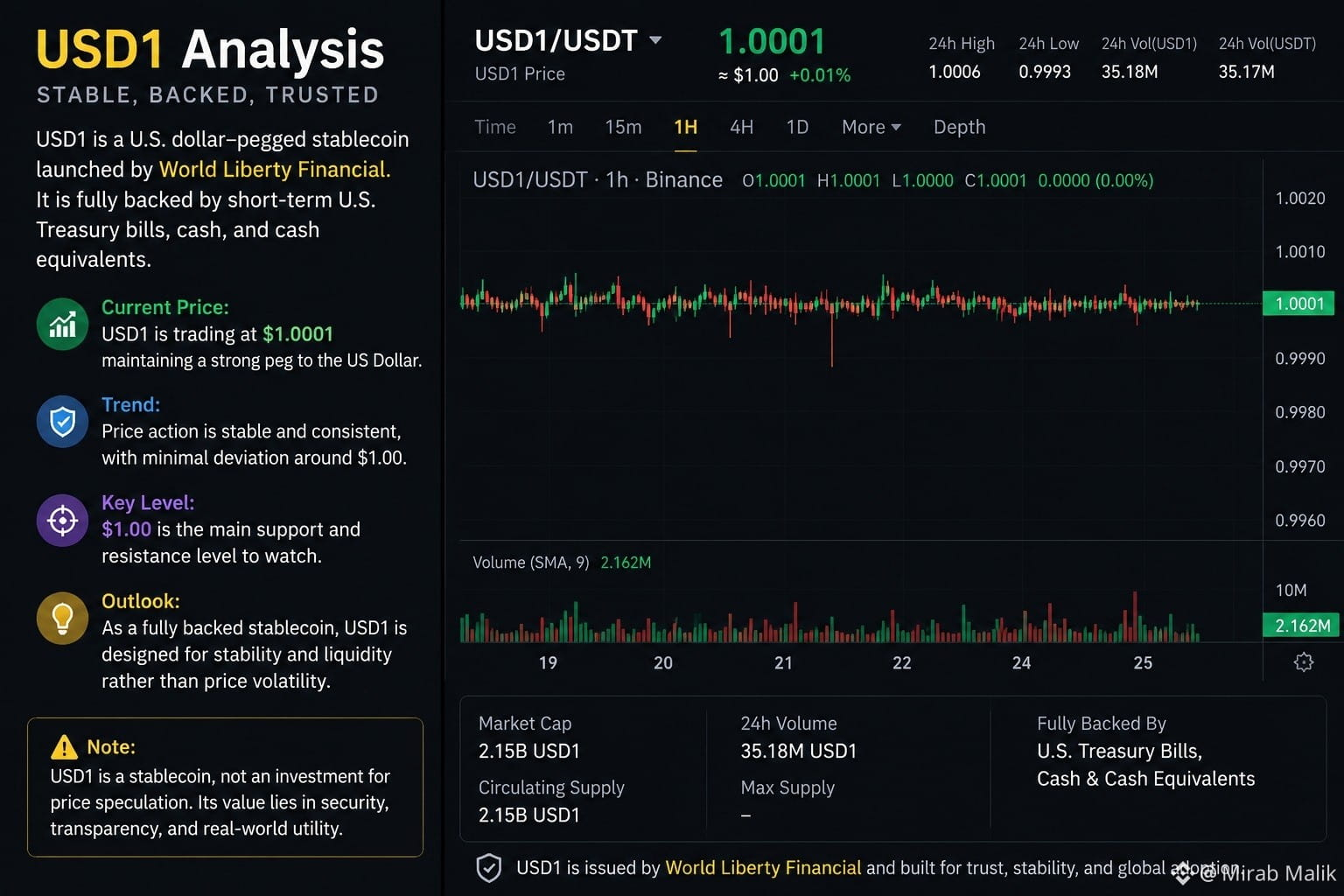Click the green 2.162M volume axis label

click(1301, 626)
